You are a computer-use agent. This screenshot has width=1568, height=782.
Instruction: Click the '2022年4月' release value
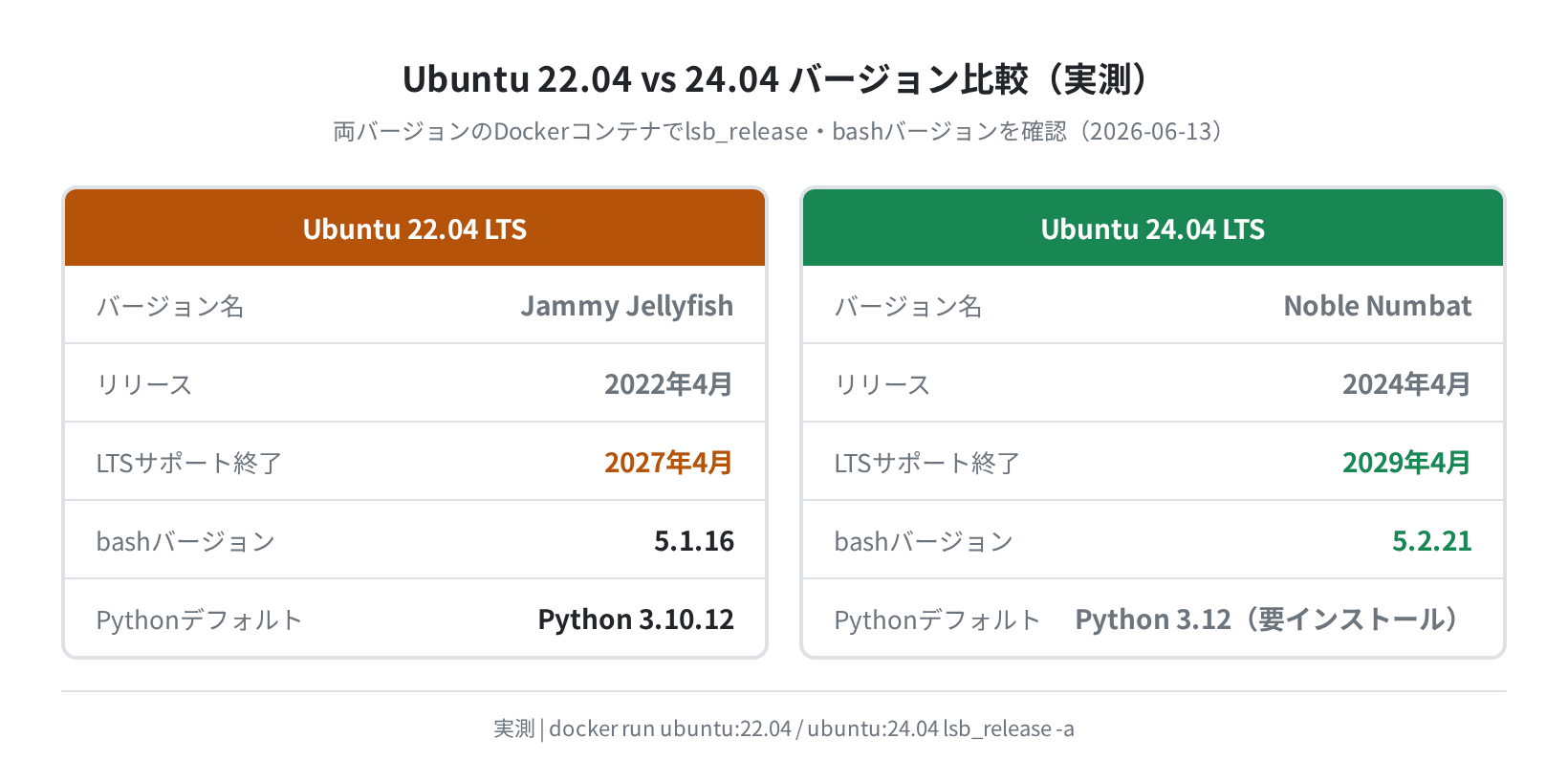(668, 384)
